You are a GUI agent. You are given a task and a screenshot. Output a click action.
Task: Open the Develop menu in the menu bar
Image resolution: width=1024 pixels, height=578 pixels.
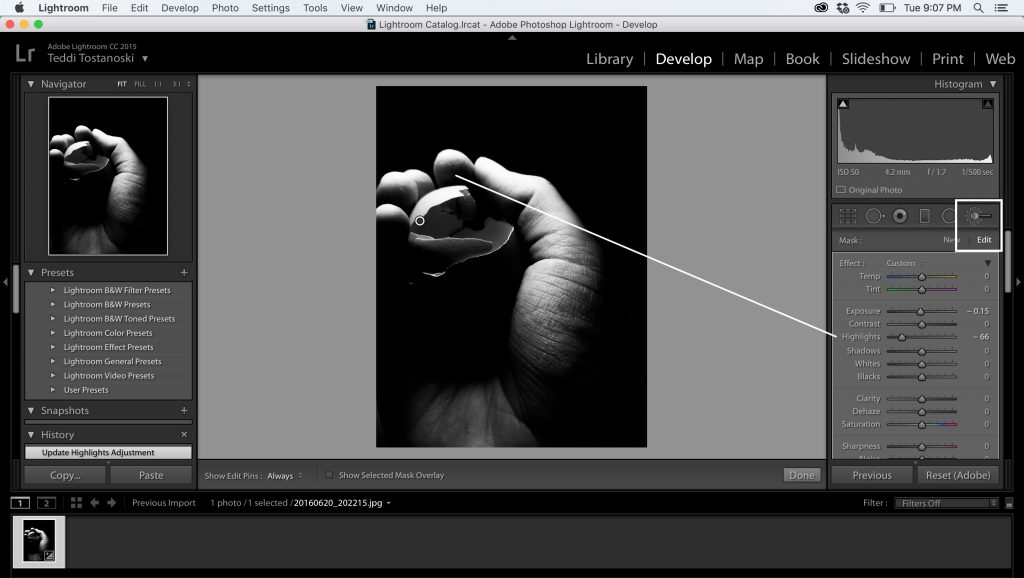180,8
